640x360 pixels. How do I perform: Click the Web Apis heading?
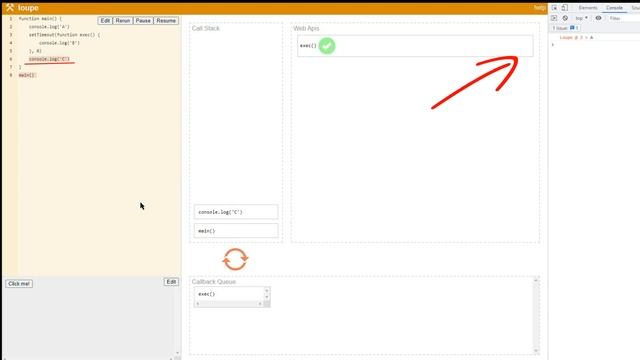point(307,28)
